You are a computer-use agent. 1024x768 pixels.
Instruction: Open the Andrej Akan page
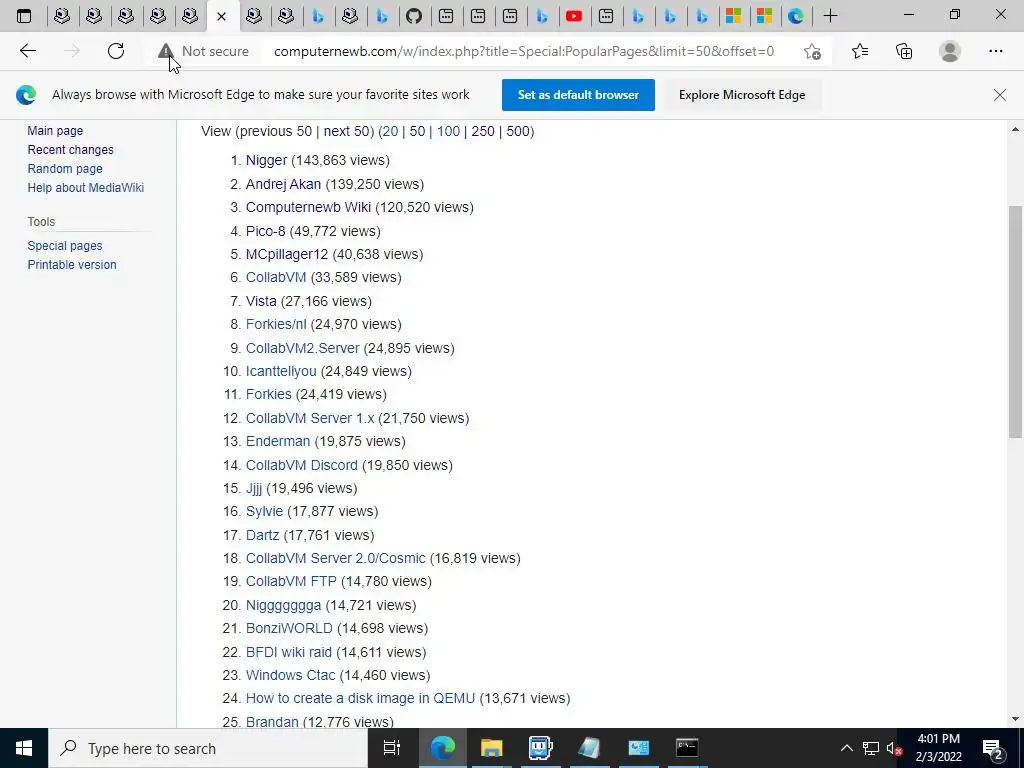tap(283, 184)
